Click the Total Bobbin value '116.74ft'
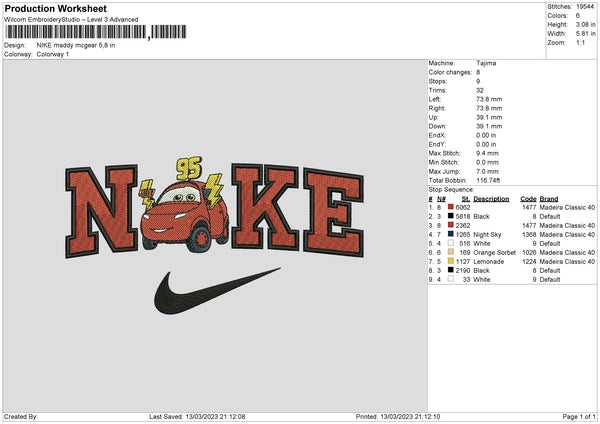Viewport: 600px width, 424px height. (x=488, y=180)
